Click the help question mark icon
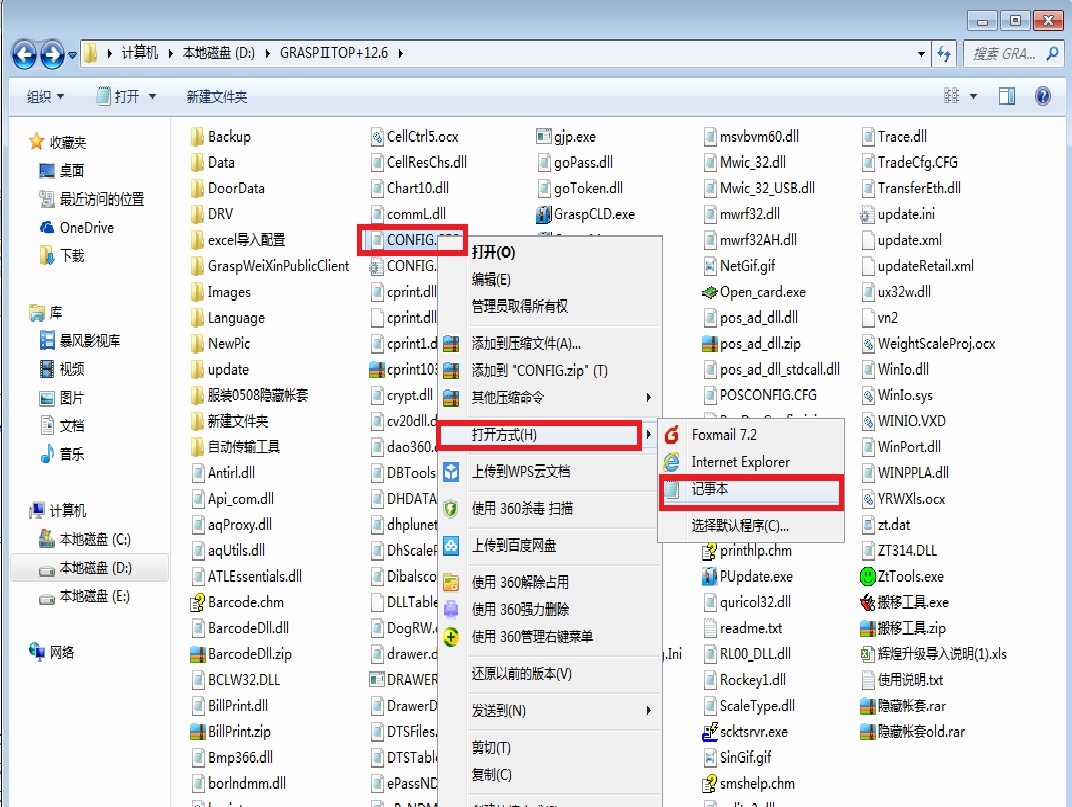The image size is (1072, 807). point(1042,96)
